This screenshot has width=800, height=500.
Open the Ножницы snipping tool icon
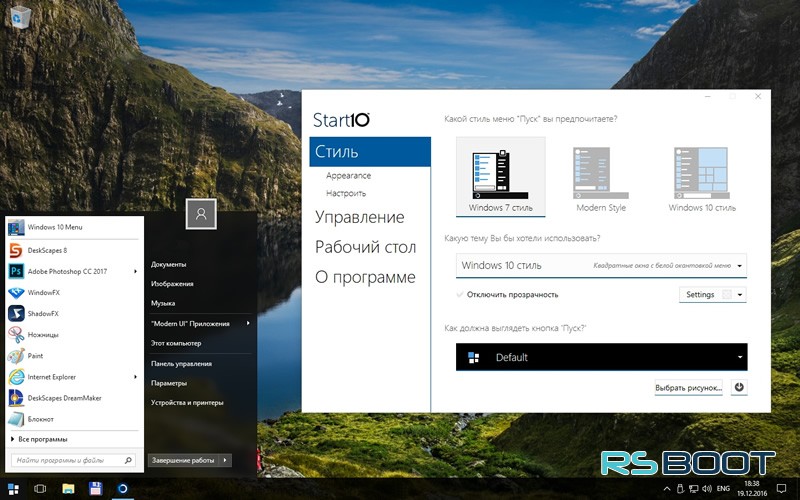click(x=16, y=335)
